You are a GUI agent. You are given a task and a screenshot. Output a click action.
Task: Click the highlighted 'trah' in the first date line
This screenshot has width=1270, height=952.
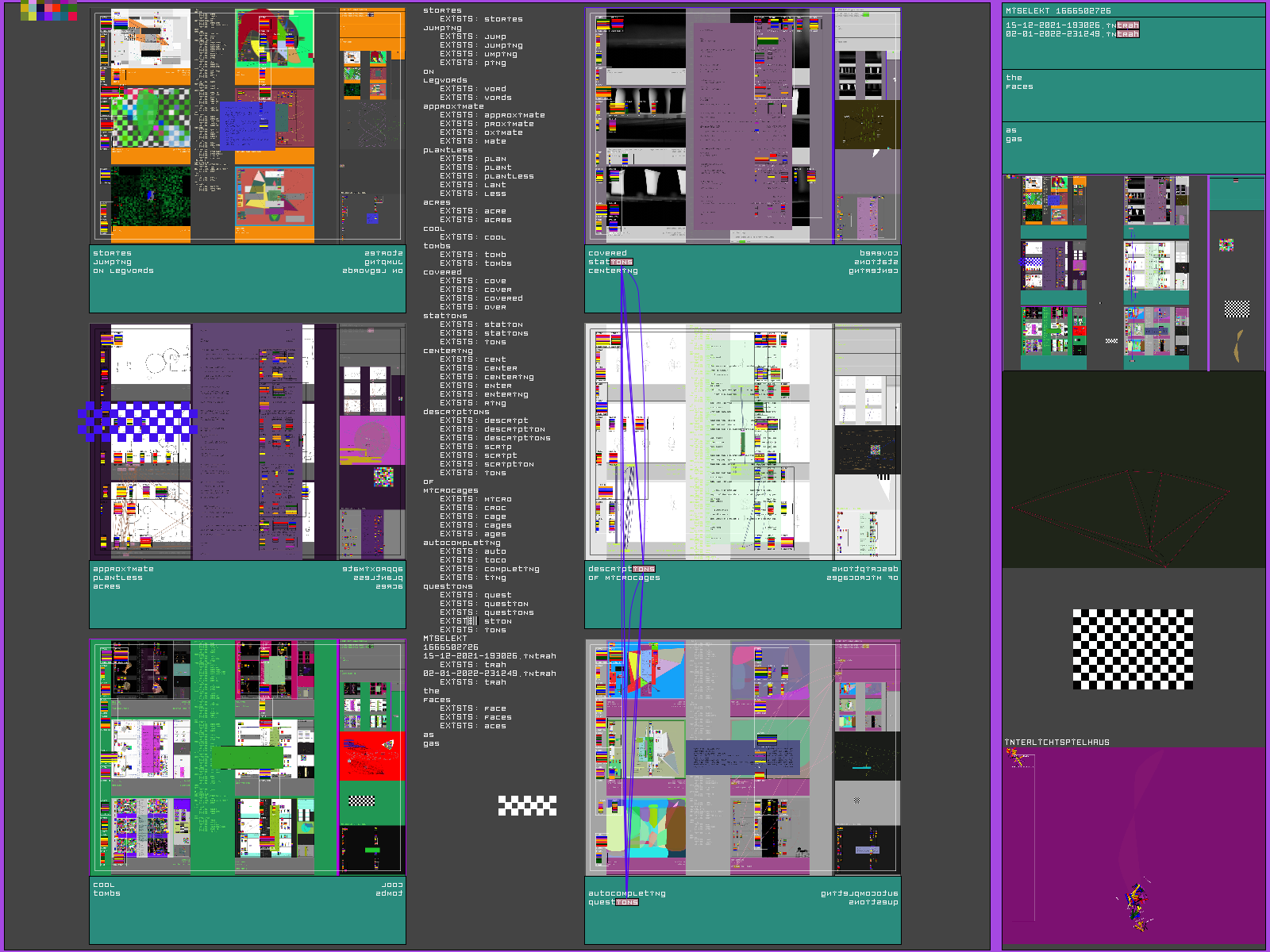(1127, 25)
